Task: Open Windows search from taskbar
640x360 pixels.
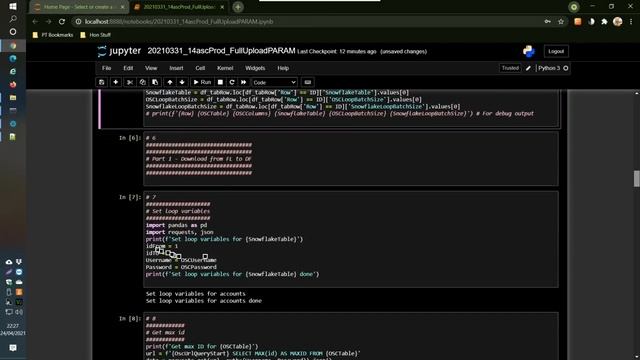Action: click(13, 19)
